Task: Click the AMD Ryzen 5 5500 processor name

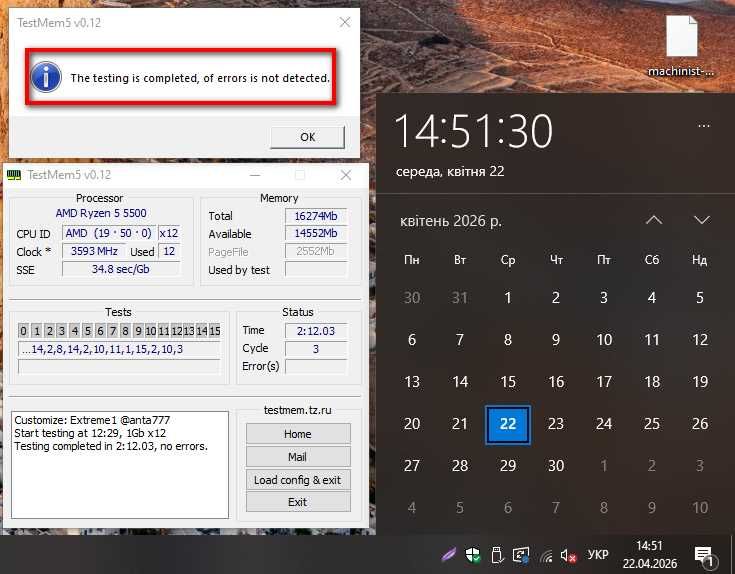Action: 101,213
